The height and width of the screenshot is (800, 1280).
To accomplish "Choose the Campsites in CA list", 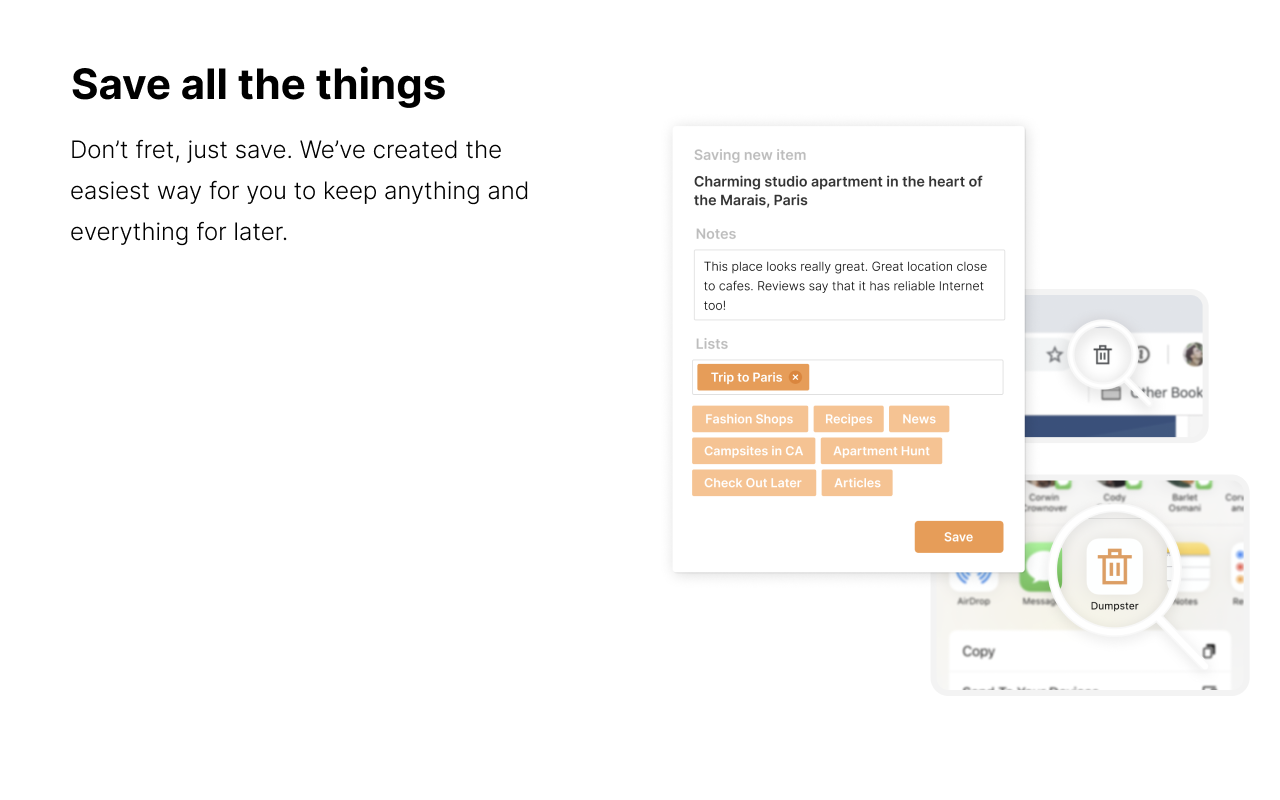I will pos(753,451).
